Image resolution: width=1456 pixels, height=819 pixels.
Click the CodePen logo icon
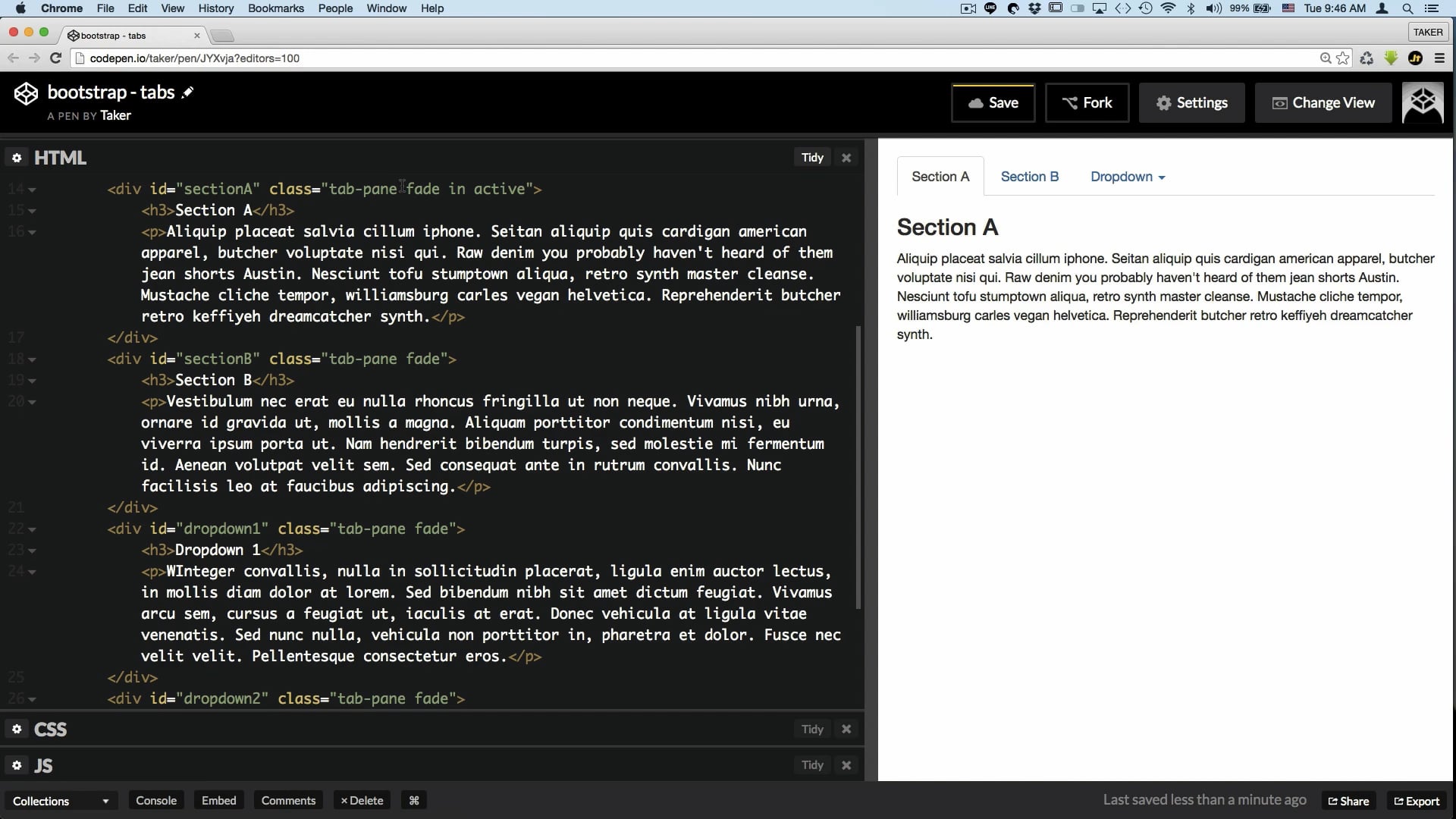26,93
